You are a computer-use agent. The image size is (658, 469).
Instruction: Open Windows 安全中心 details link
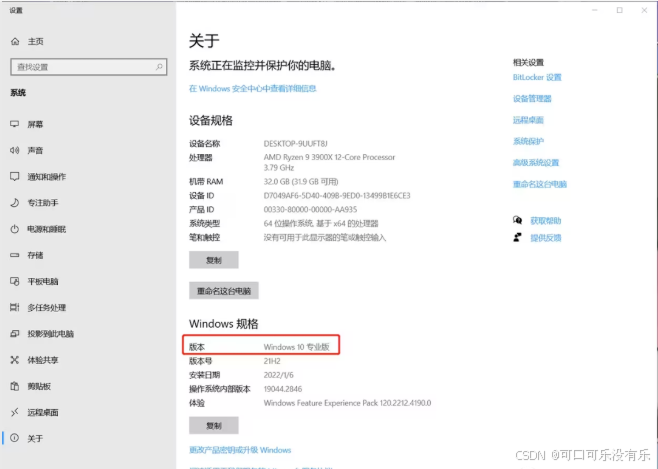point(253,89)
